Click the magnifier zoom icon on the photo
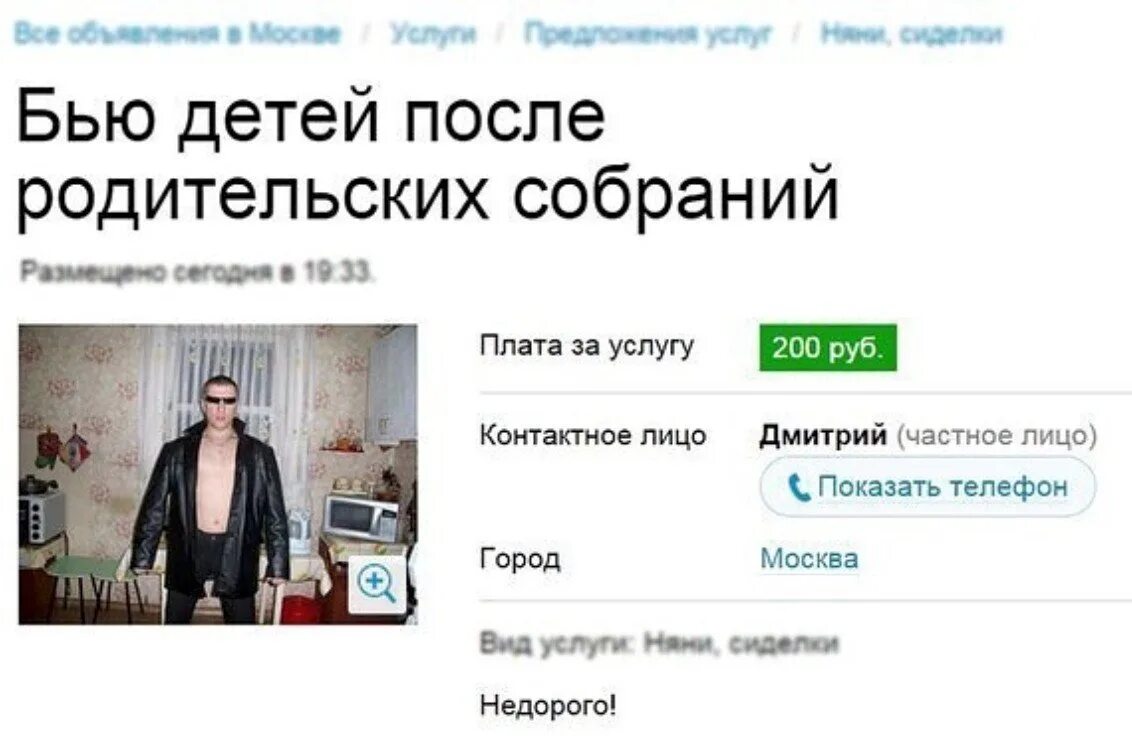1132x756 pixels. click(x=377, y=584)
